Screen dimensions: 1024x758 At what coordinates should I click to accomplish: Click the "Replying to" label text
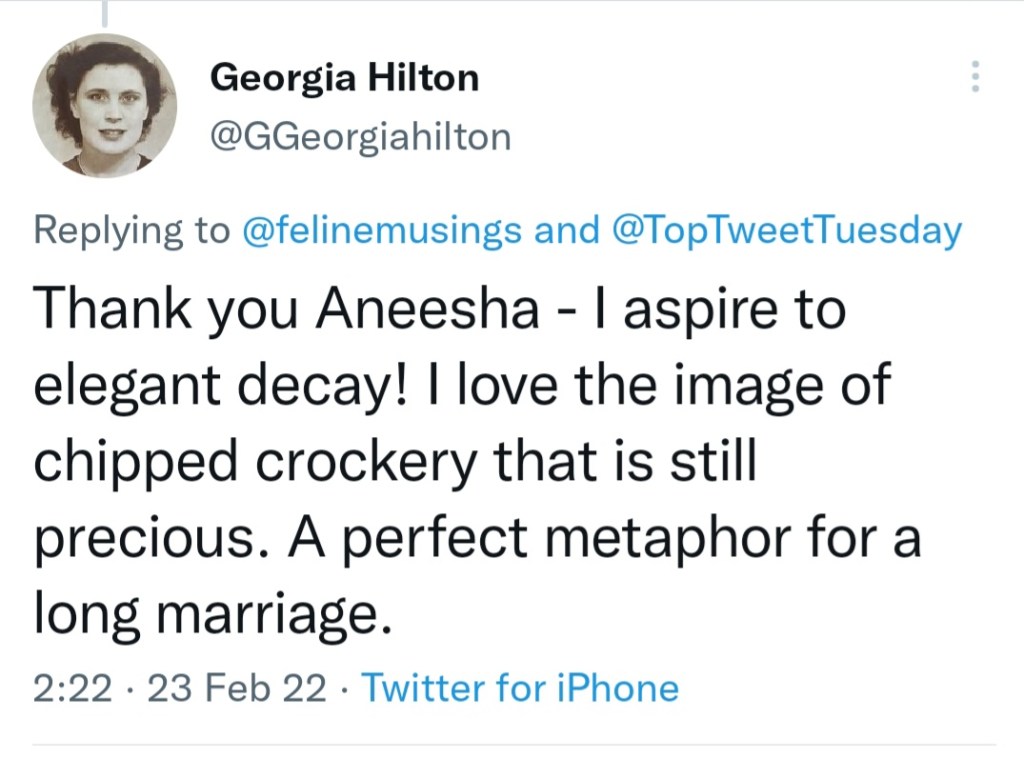pyautogui.click(x=132, y=231)
